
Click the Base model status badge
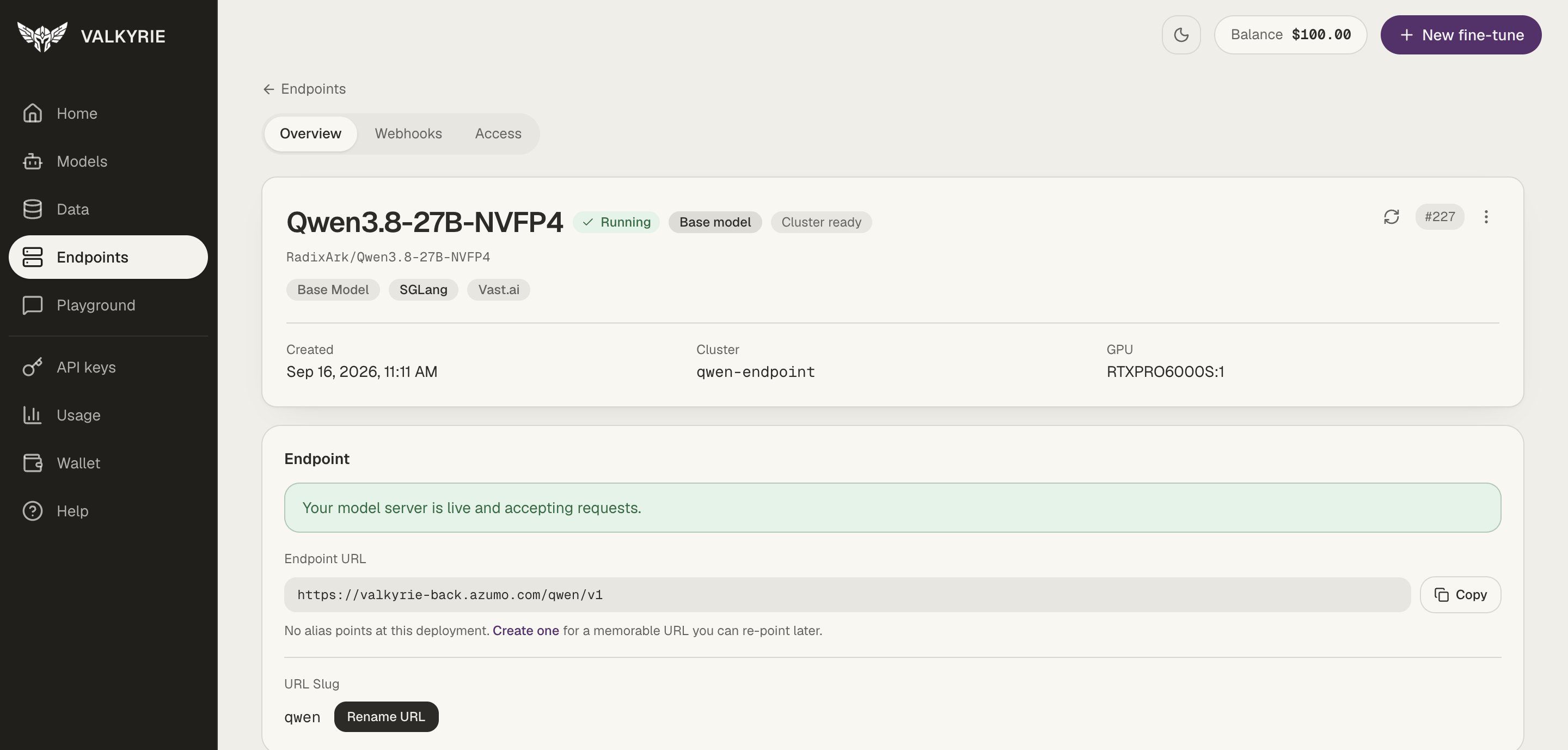715,222
